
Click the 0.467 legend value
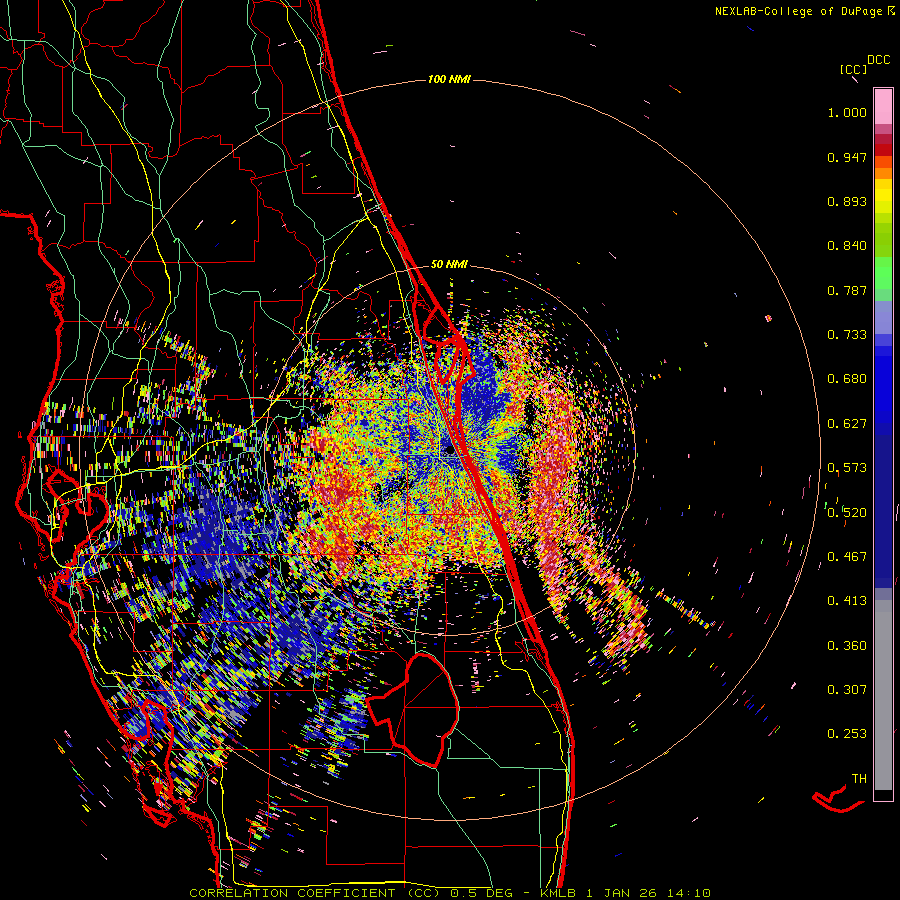pyautogui.click(x=847, y=557)
